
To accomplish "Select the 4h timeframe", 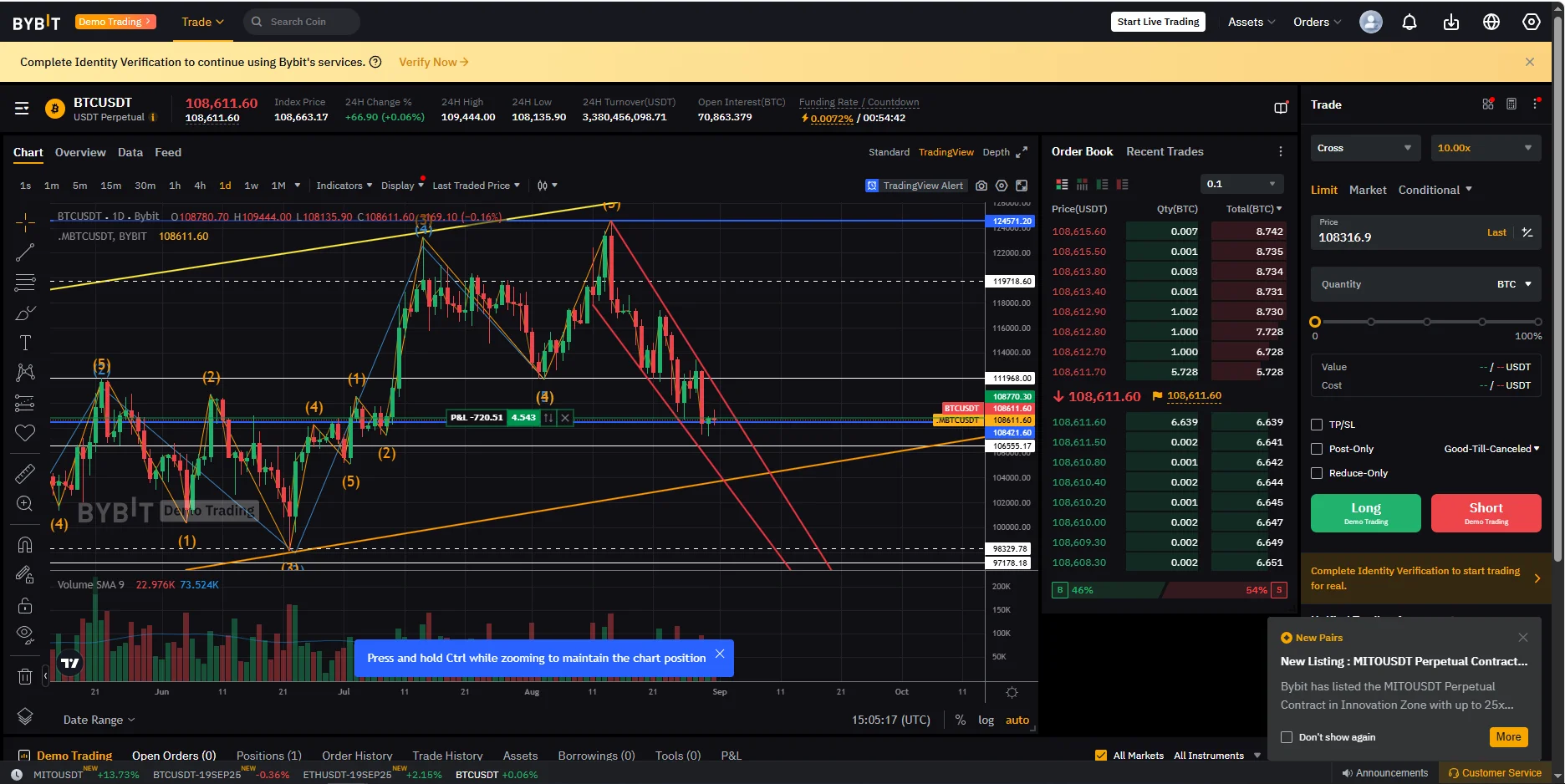I will coord(200,186).
